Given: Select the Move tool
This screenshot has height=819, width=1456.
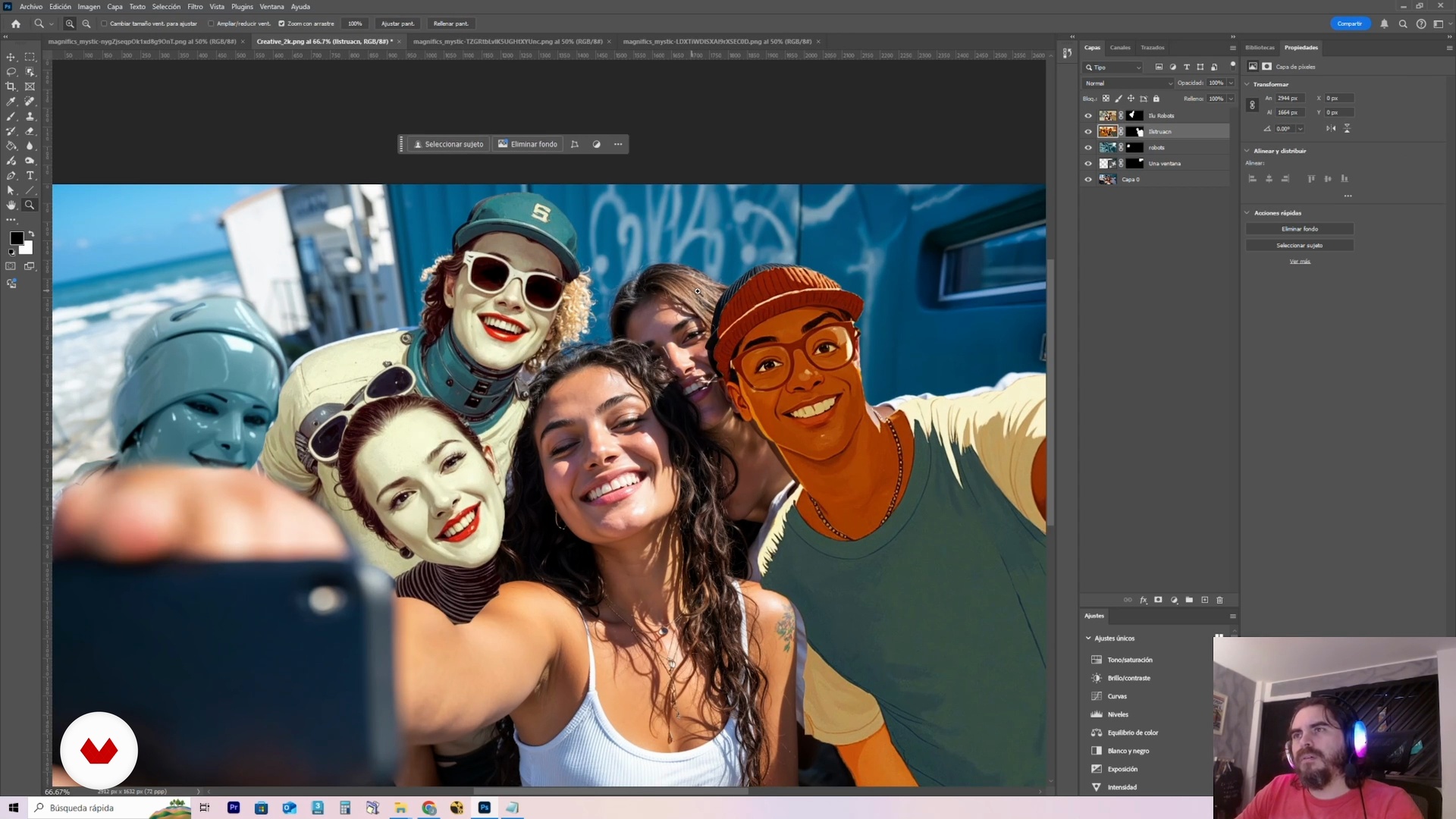Looking at the screenshot, I should (11, 57).
